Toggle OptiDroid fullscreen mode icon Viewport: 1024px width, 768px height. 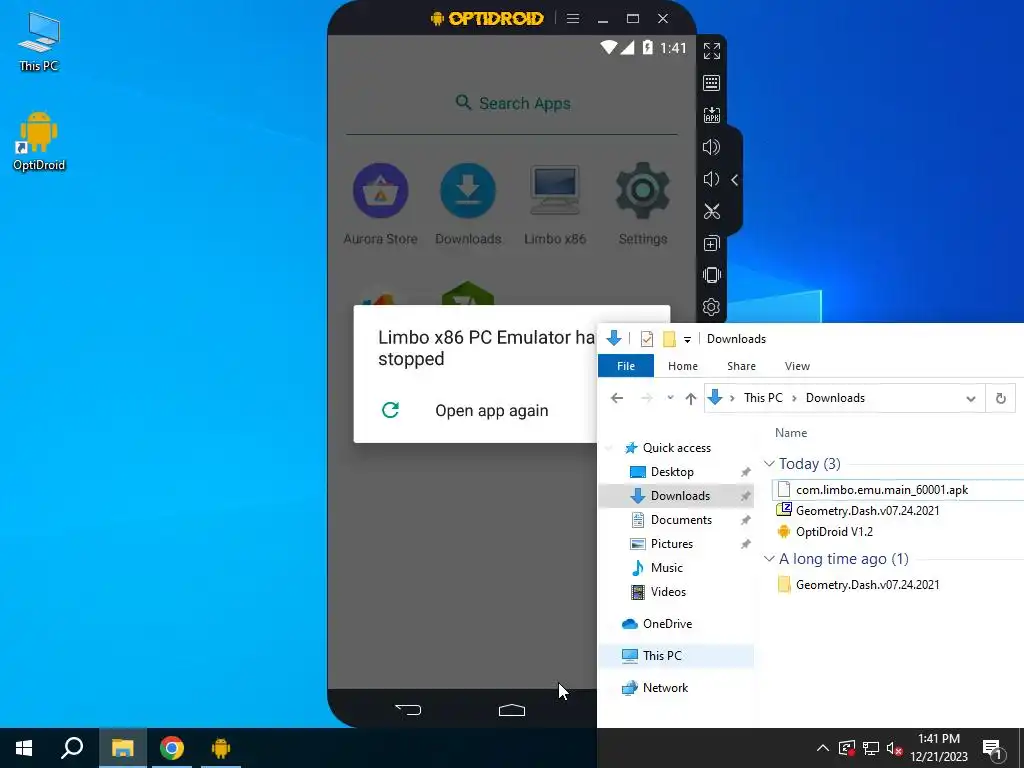(x=711, y=51)
